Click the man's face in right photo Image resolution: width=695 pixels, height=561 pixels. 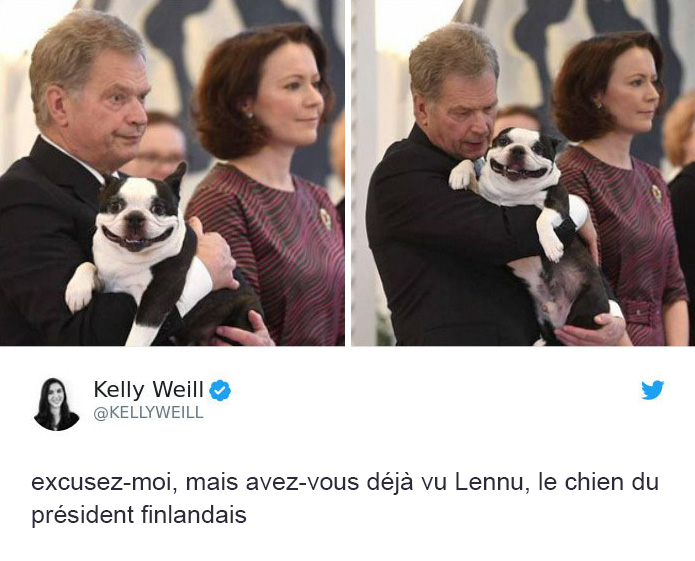coord(467,115)
